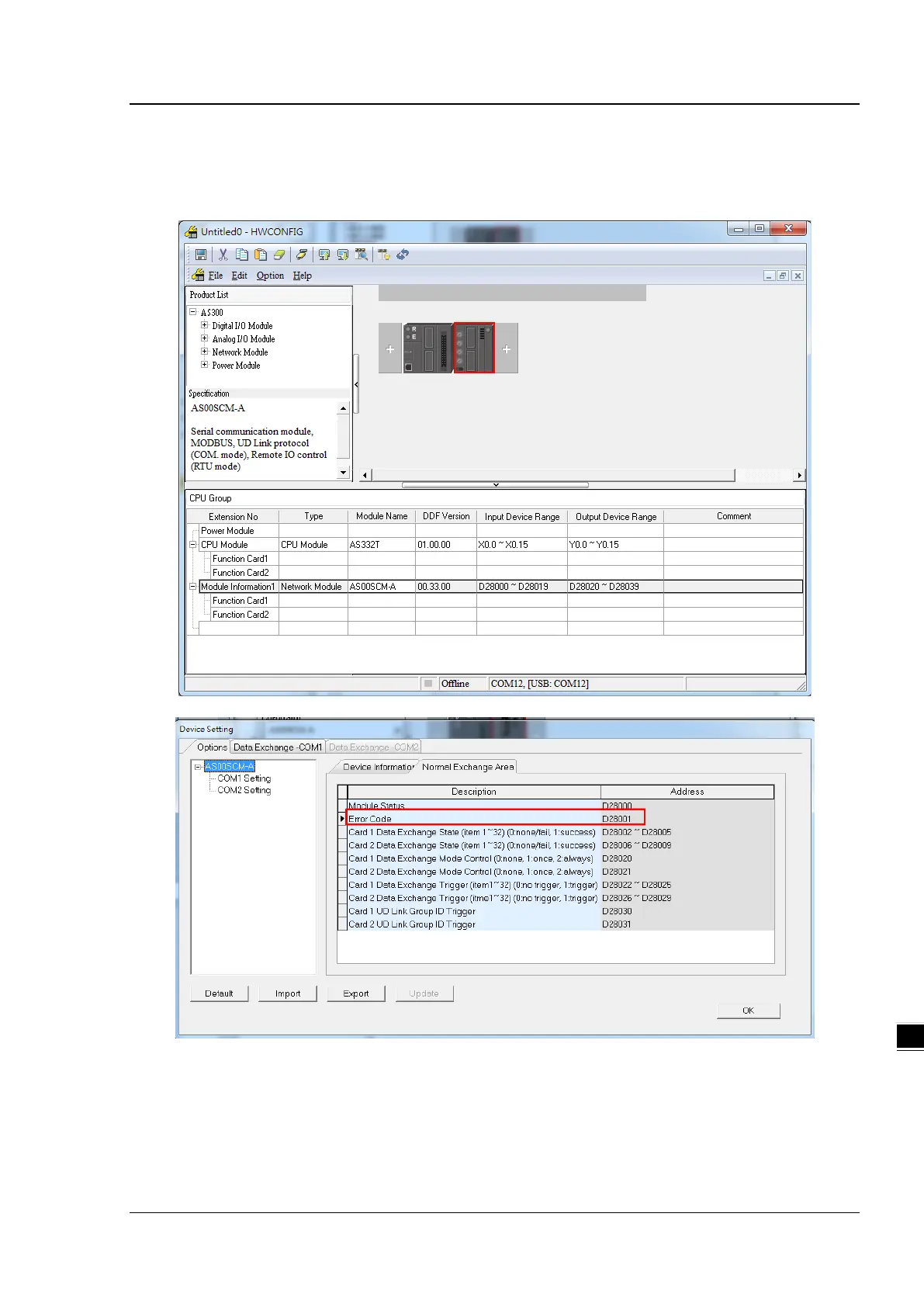The height and width of the screenshot is (1307, 924).
Task: Click the Copy icon in toolbar
Action: click(x=241, y=255)
